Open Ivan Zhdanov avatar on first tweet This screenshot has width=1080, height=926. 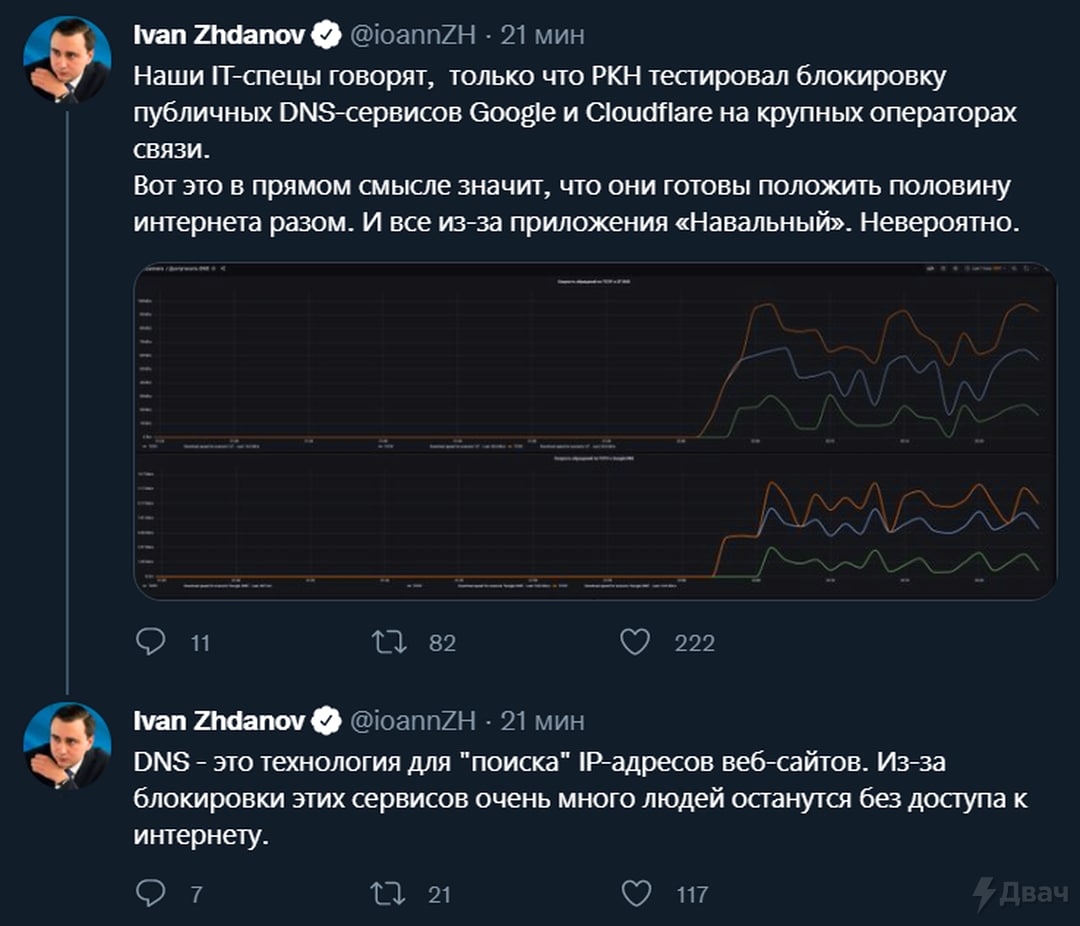[x=67, y=60]
